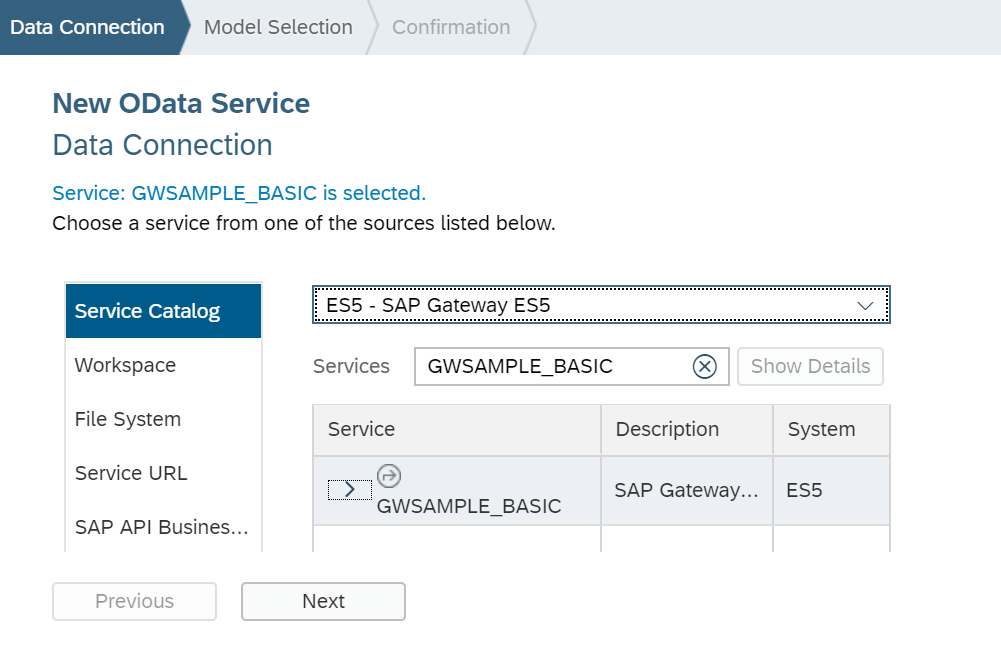The image size is (1001, 647).
Task: Sort by the Description column header
Action: 666,429
